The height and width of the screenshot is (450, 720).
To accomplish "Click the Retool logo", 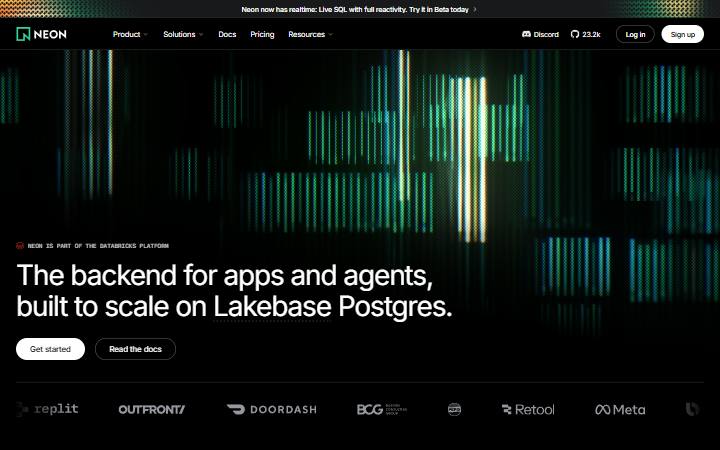I will point(528,409).
